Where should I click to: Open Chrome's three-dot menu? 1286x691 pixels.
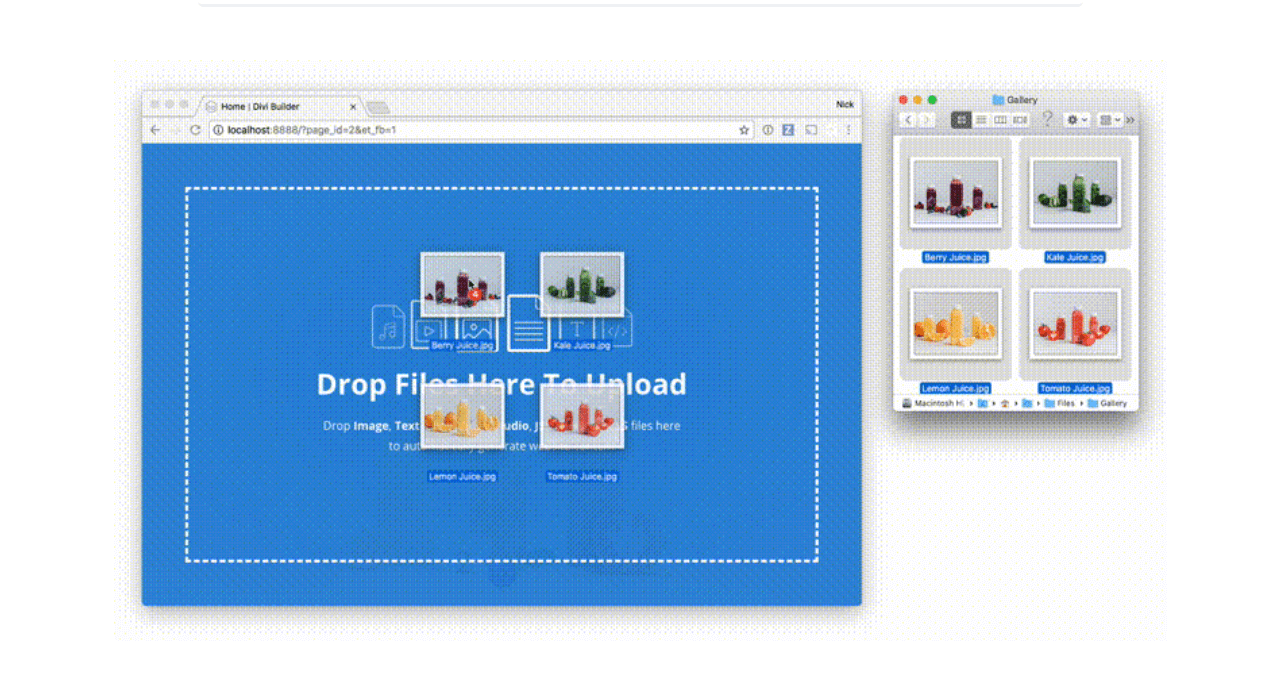(x=849, y=131)
